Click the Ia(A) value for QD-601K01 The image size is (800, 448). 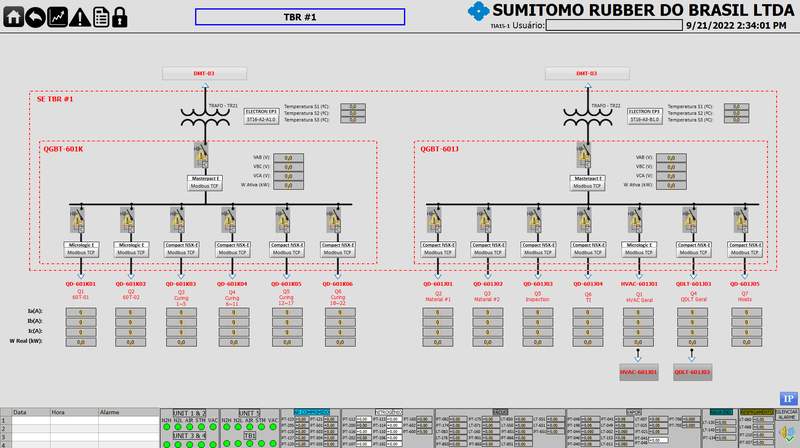coord(81,312)
